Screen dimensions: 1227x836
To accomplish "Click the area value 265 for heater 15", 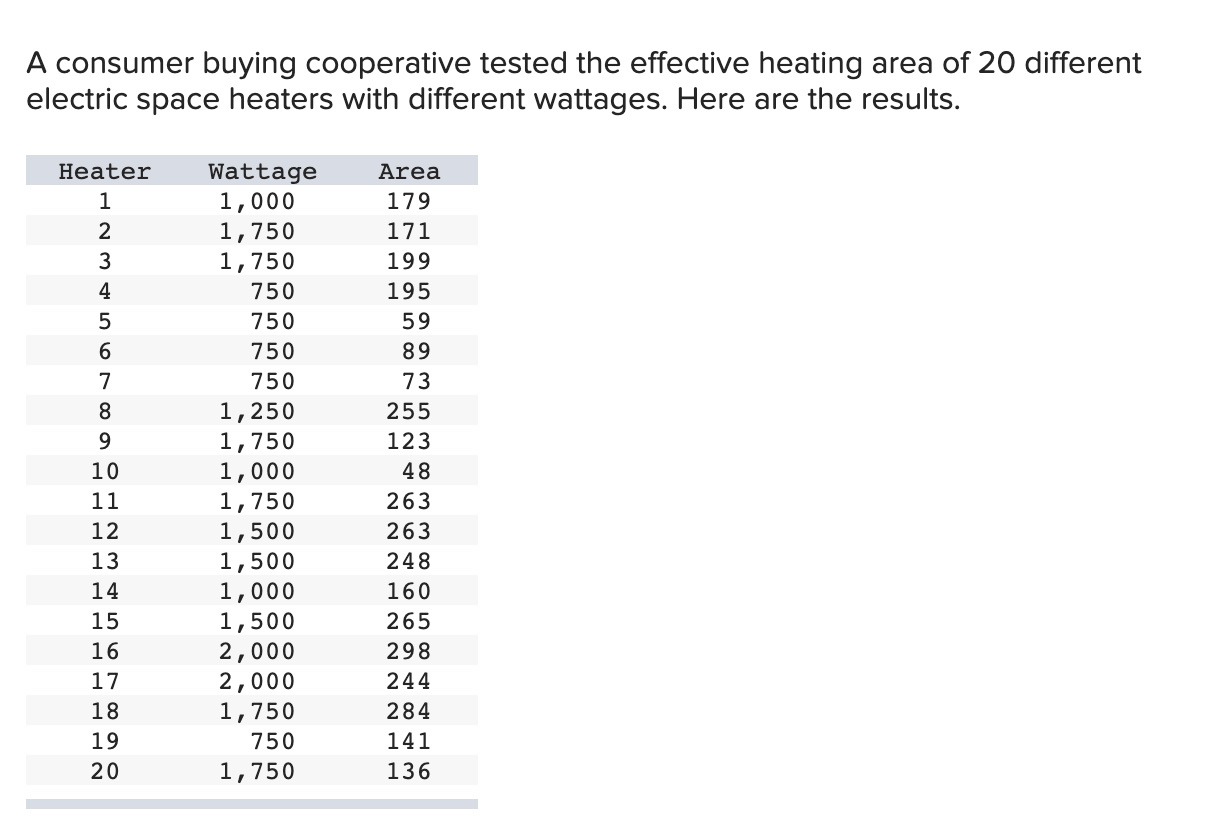I will [409, 621].
